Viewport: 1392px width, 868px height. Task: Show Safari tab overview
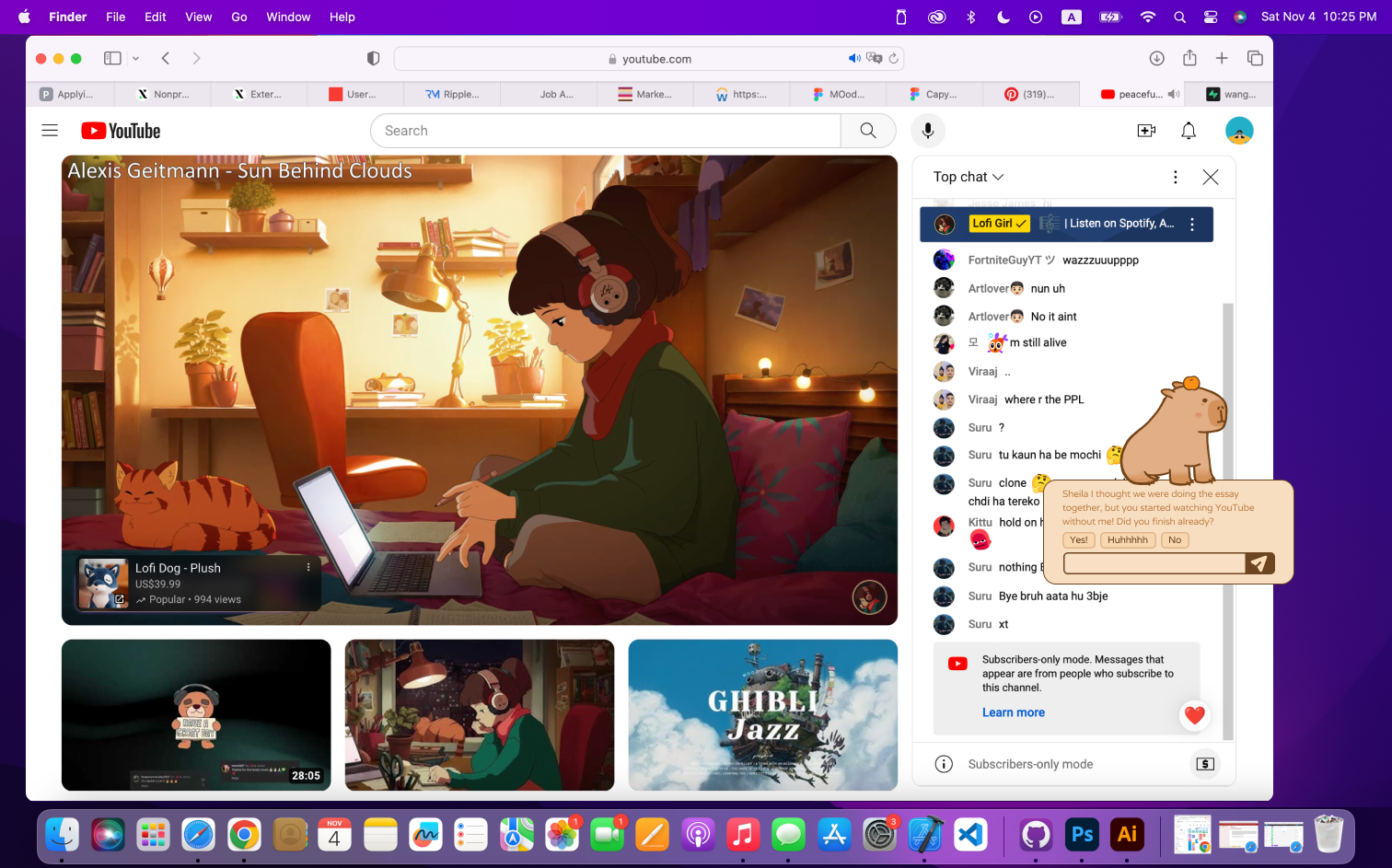1255,58
